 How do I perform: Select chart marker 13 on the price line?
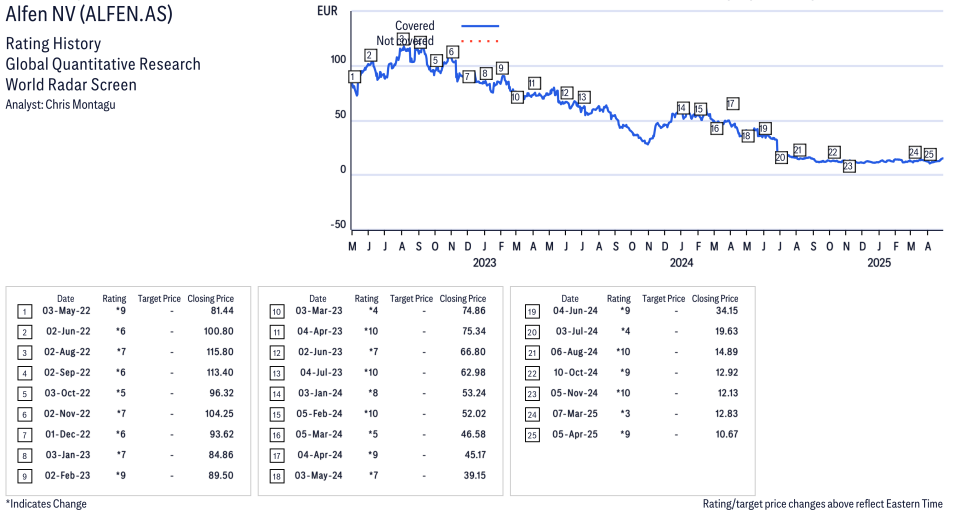583,97
